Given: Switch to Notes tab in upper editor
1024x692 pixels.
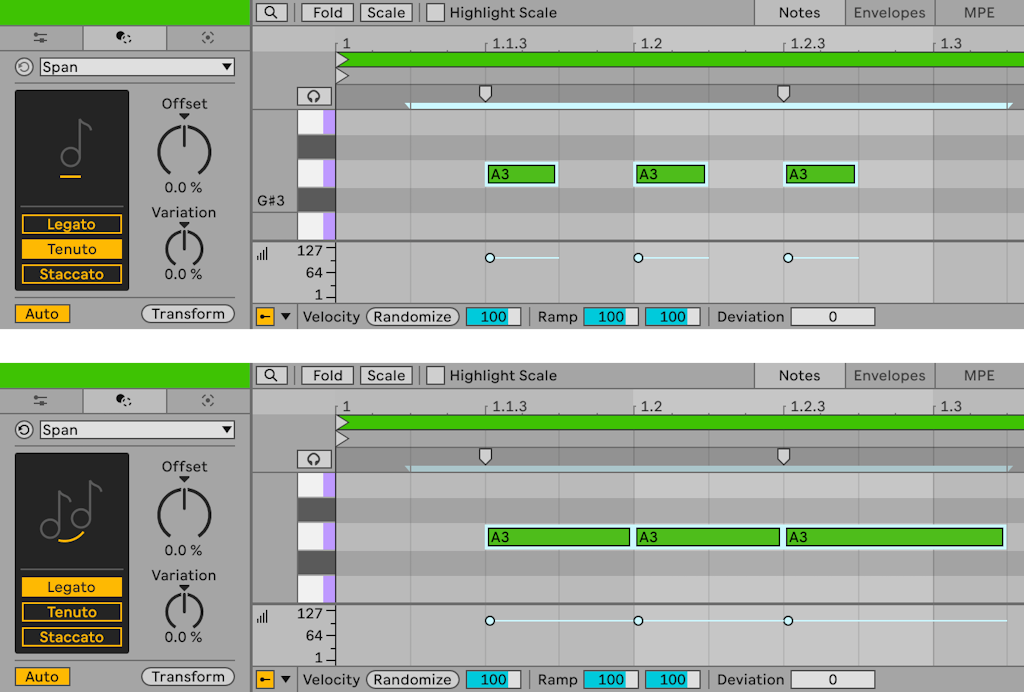Looking at the screenshot, I should (799, 12).
